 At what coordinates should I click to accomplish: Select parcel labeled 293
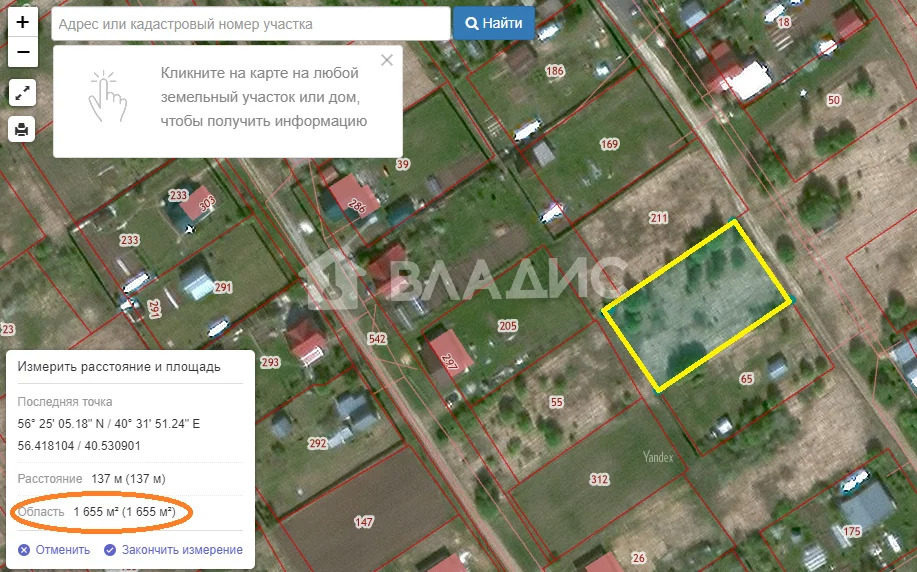(270, 362)
